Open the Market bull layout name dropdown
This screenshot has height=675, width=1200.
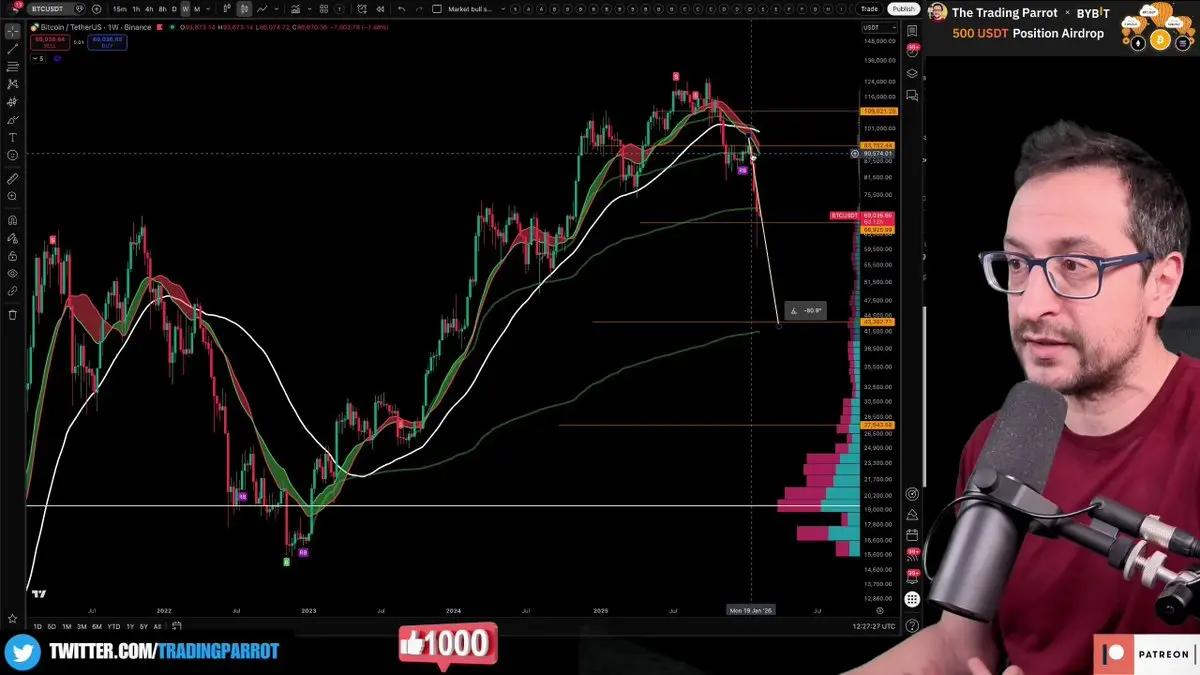tap(476, 9)
